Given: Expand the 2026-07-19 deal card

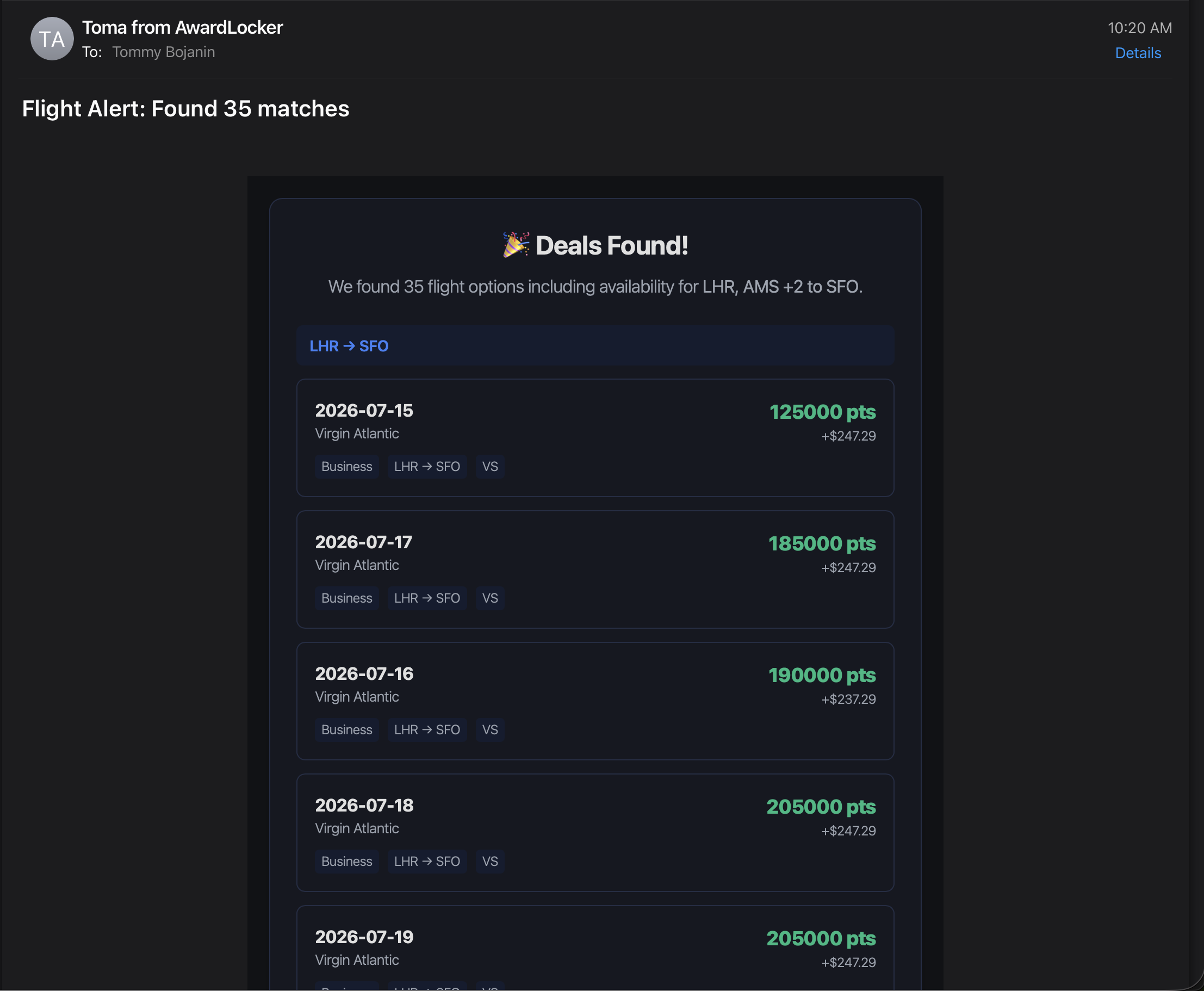Looking at the screenshot, I should (x=594, y=945).
